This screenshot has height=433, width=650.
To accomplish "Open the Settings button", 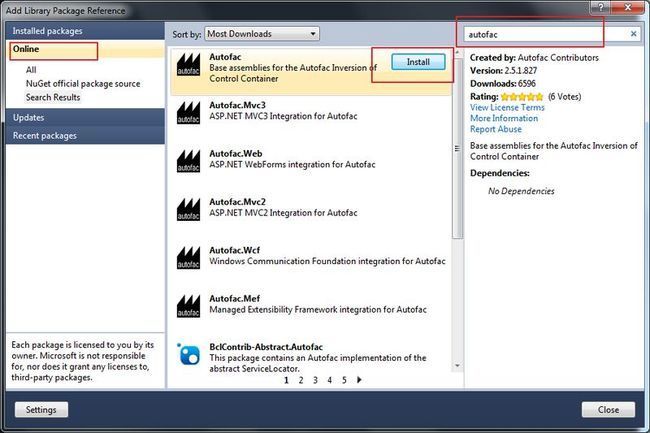I will tap(41, 410).
